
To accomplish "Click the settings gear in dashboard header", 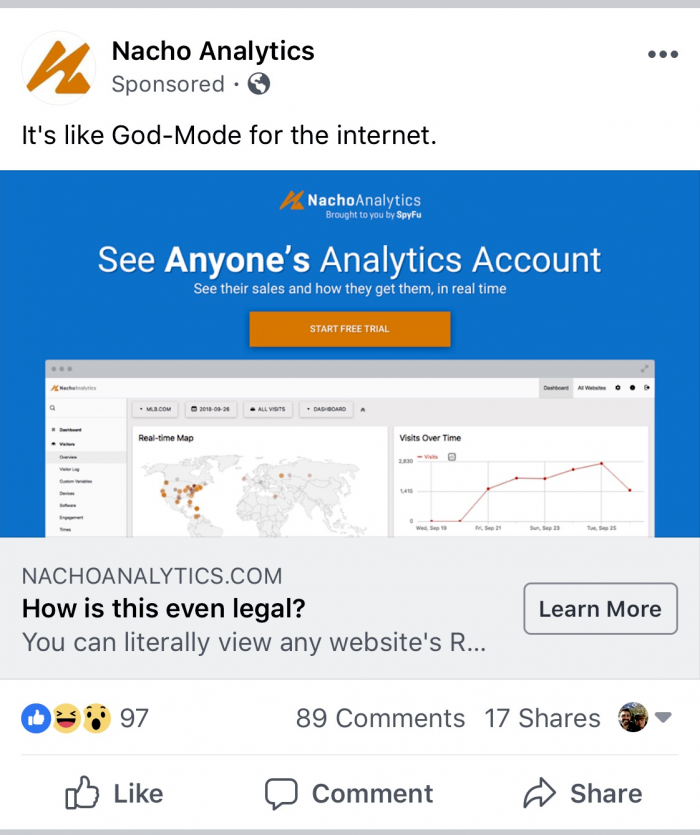I will click(618, 387).
